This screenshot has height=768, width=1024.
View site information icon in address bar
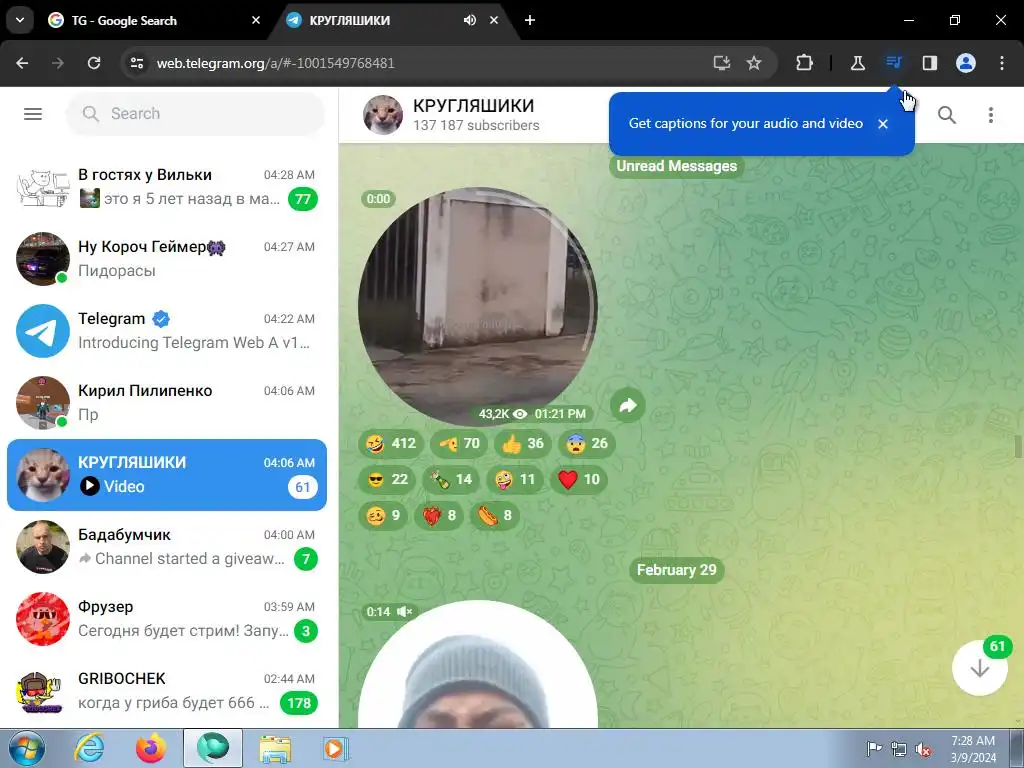tap(136, 63)
